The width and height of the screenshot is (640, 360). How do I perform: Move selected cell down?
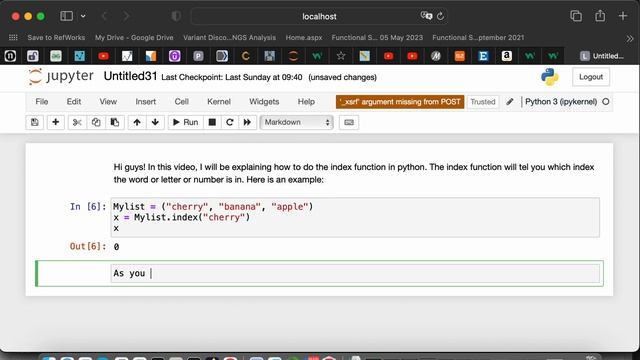point(155,122)
